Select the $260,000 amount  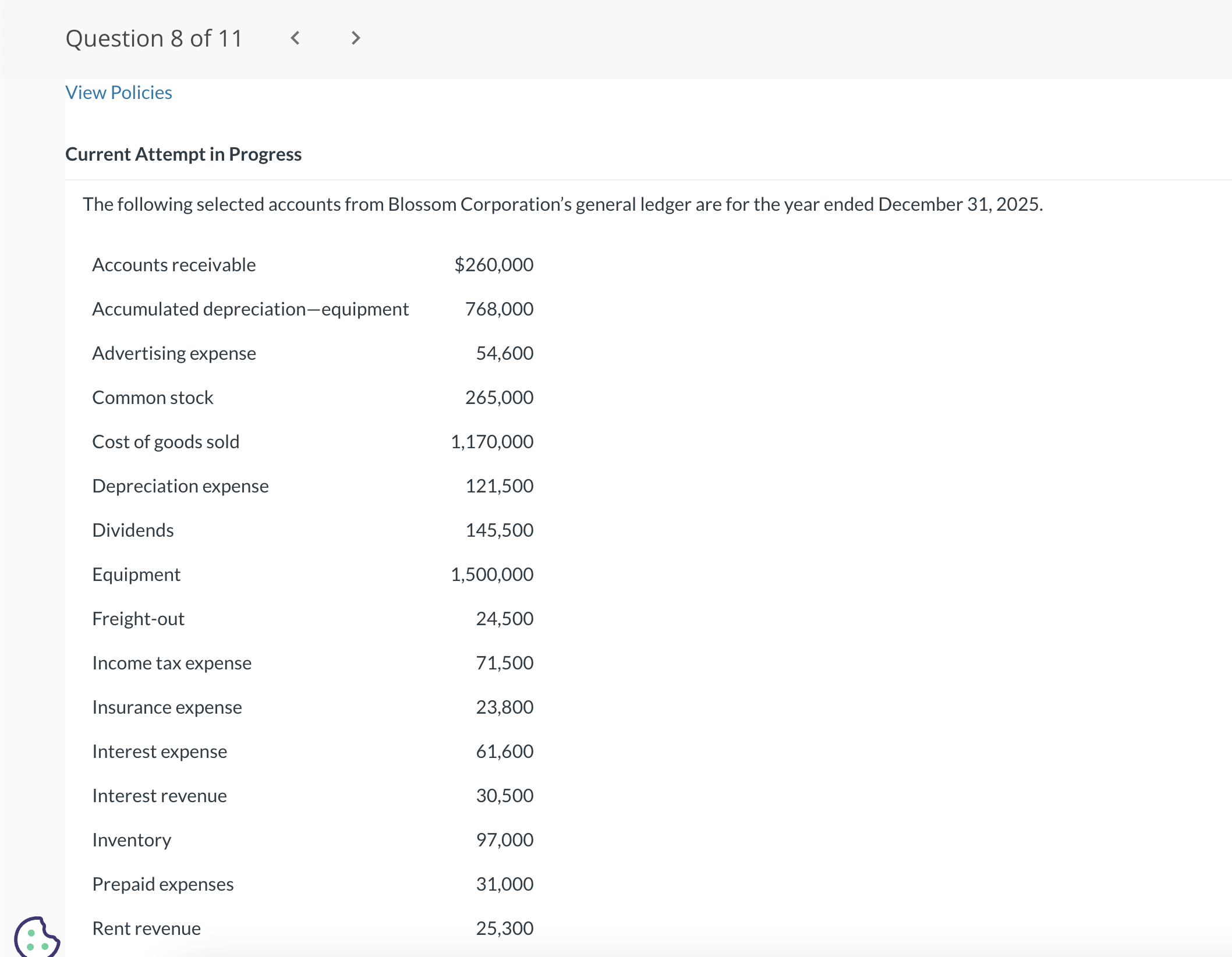[x=494, y=265]
